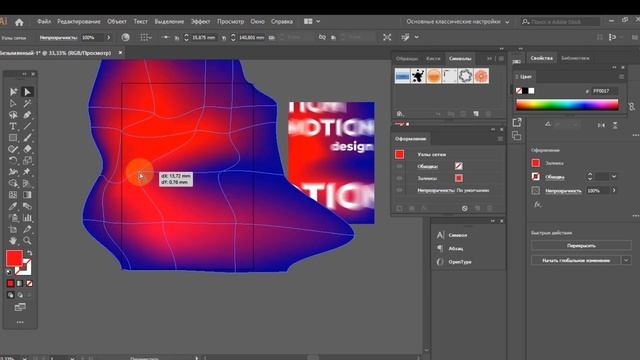
Task: Open the Эффект menu
Action: (x=200, y=22)
